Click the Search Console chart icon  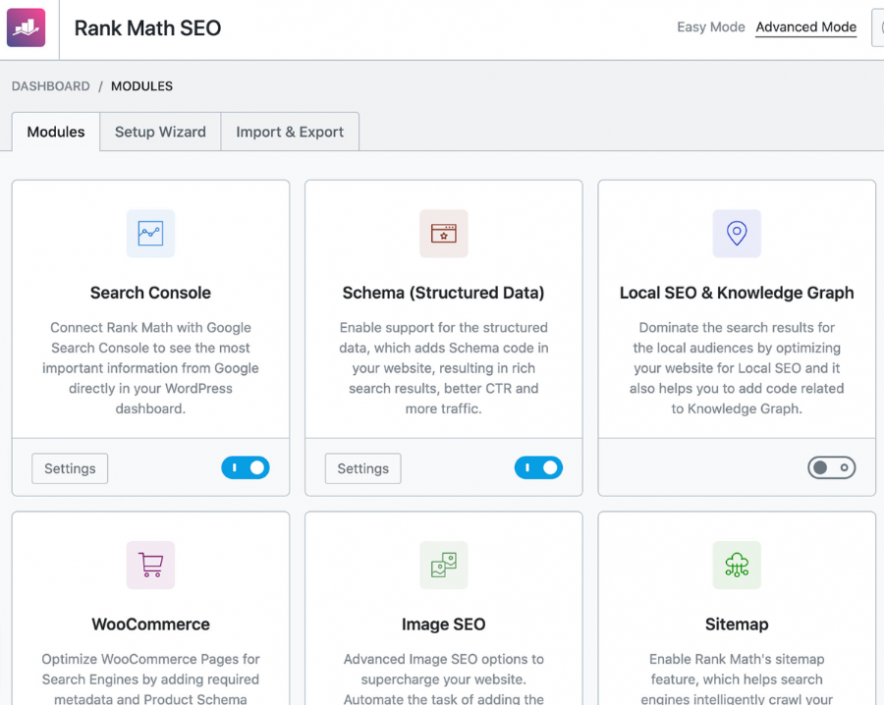(150, 234)
